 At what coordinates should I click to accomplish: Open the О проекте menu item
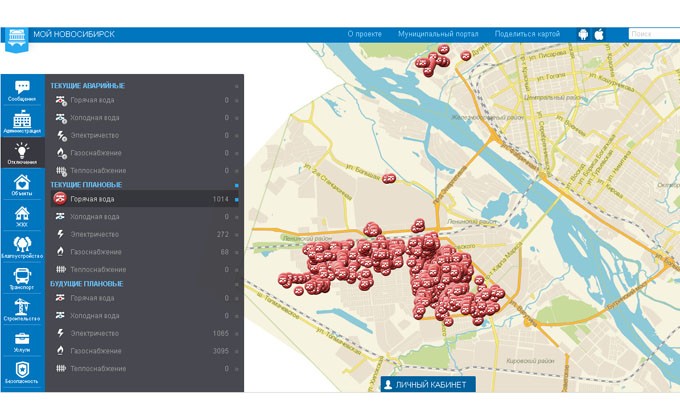tap(364, 34)
